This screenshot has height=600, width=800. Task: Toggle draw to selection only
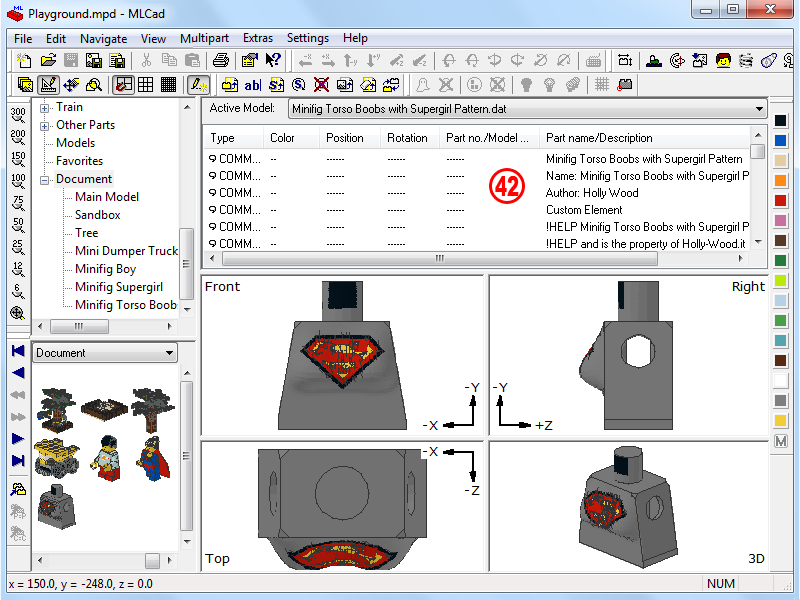tap(198, 85)
